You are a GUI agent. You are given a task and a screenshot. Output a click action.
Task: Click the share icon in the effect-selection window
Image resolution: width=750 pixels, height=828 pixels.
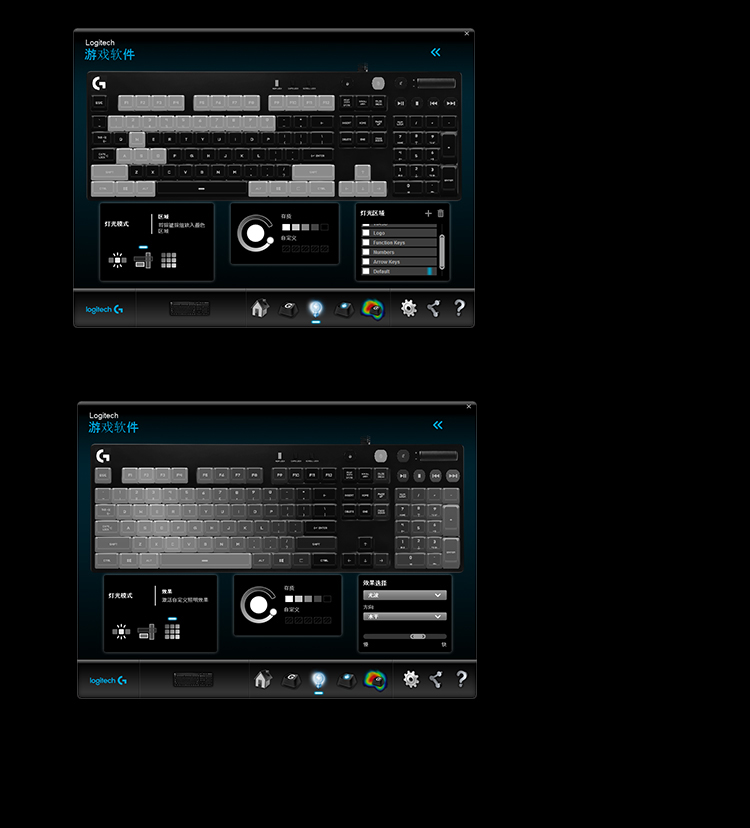(x=436, y=679)
